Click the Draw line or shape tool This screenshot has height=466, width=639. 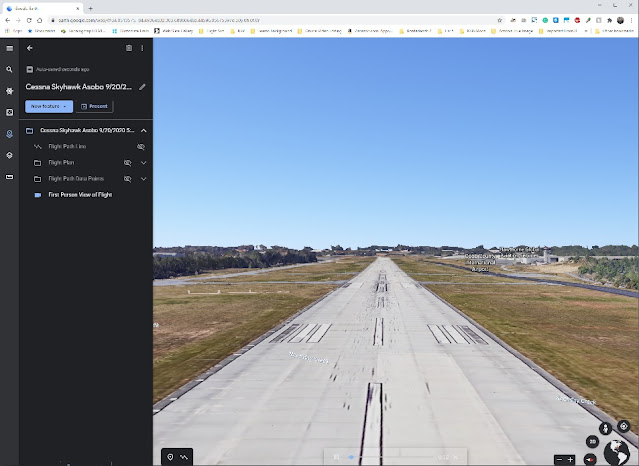[184, 457]
